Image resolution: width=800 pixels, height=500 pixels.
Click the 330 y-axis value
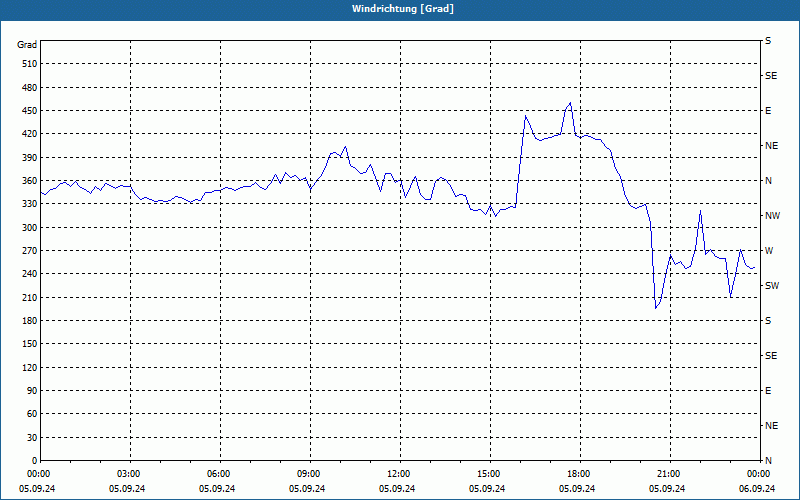click(30, 204)
